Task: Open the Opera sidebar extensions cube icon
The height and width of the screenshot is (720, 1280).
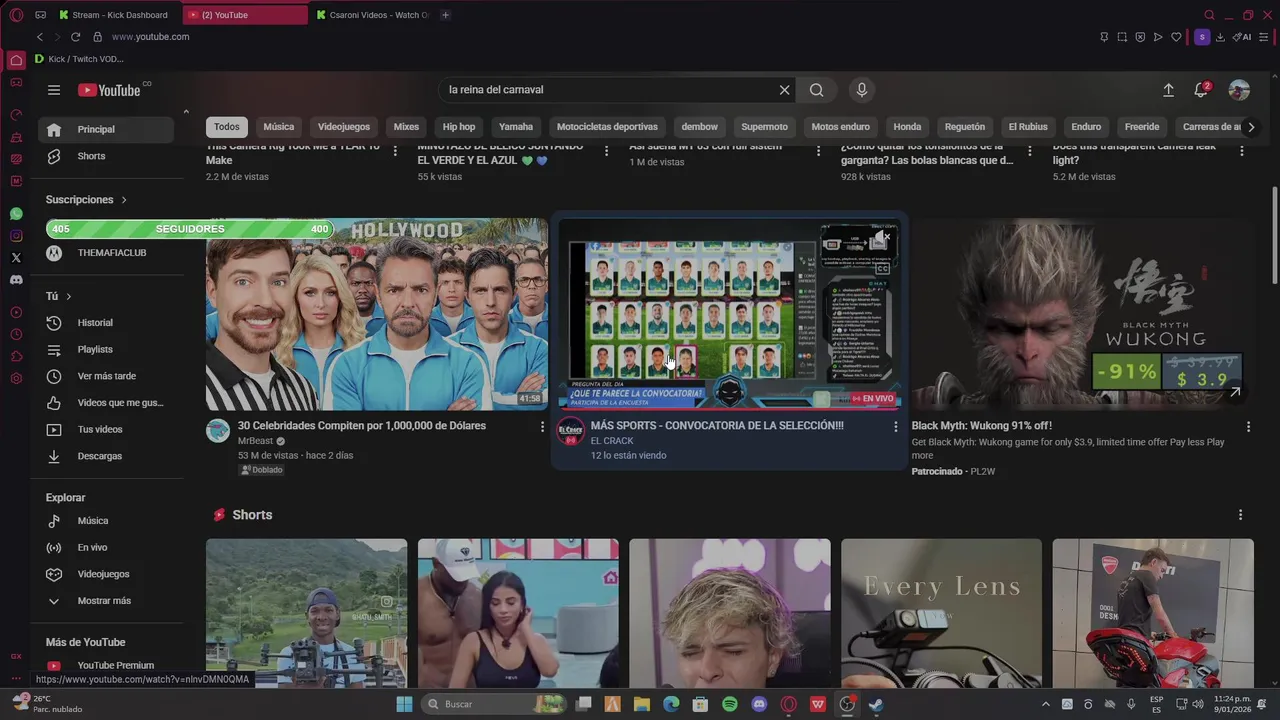Action: pos(16,357)
